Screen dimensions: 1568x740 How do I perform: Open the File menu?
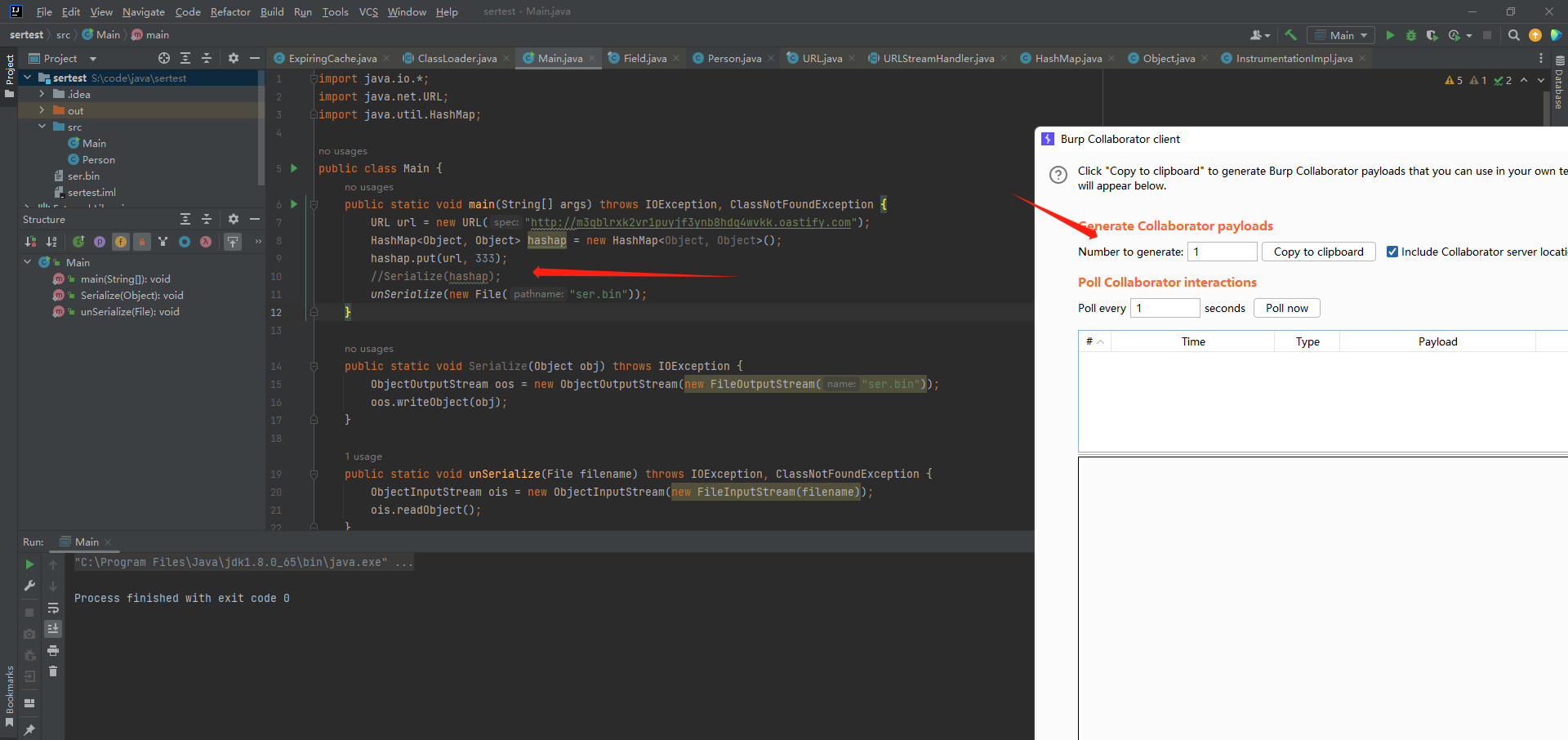point(44,11)
